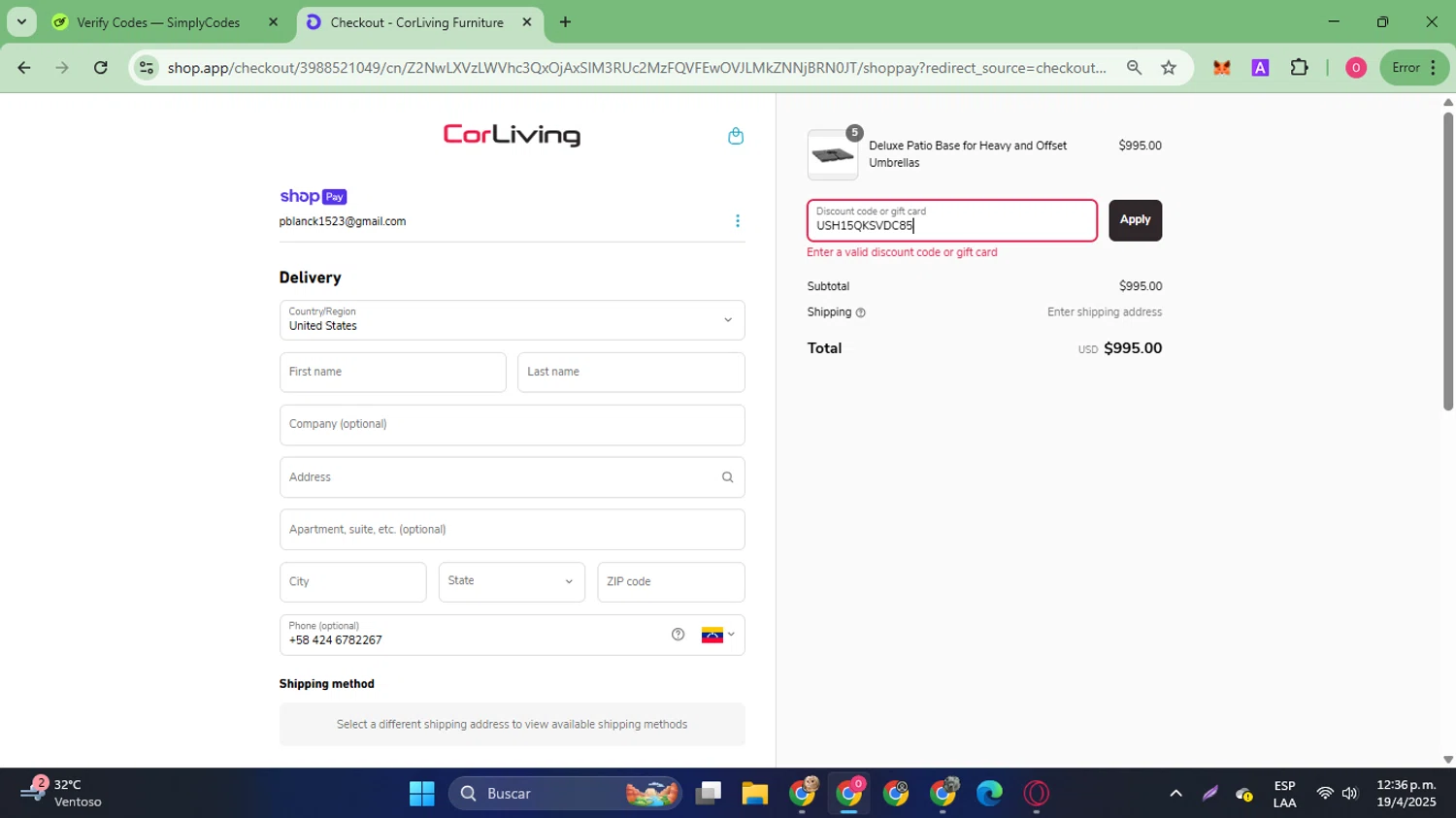Open the MetaMask fox extension

click(1222, 68)
